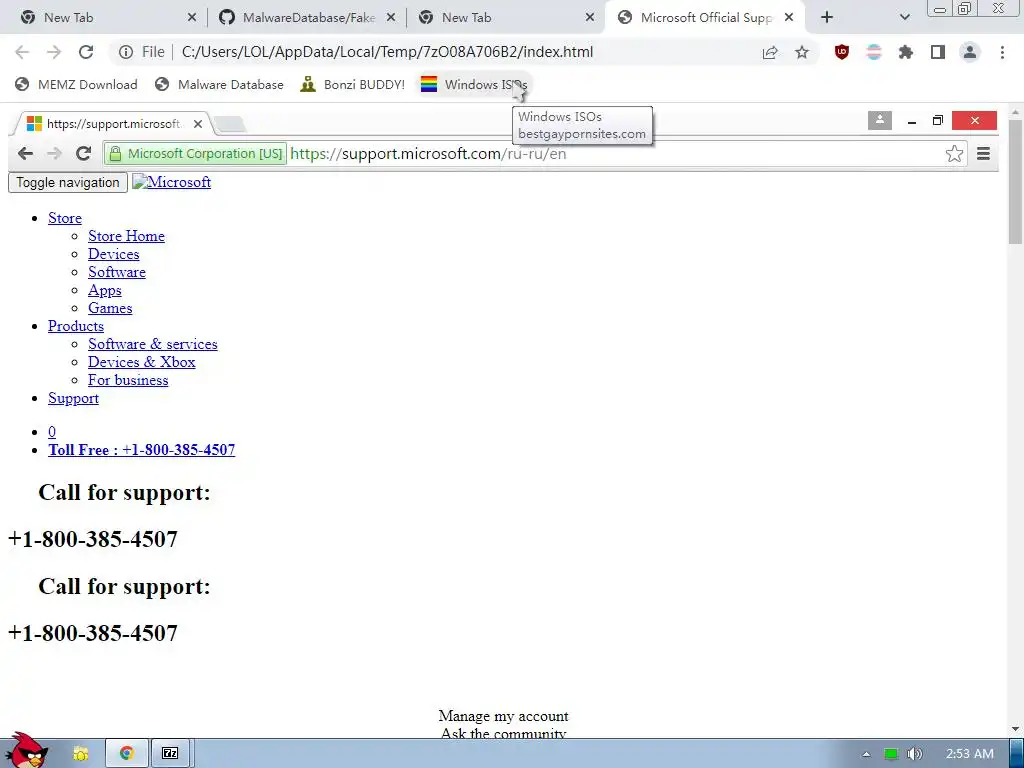Click the fake browser's new tab button
Viewport: 1024px width, 768px height.
[x=229, y=123]
